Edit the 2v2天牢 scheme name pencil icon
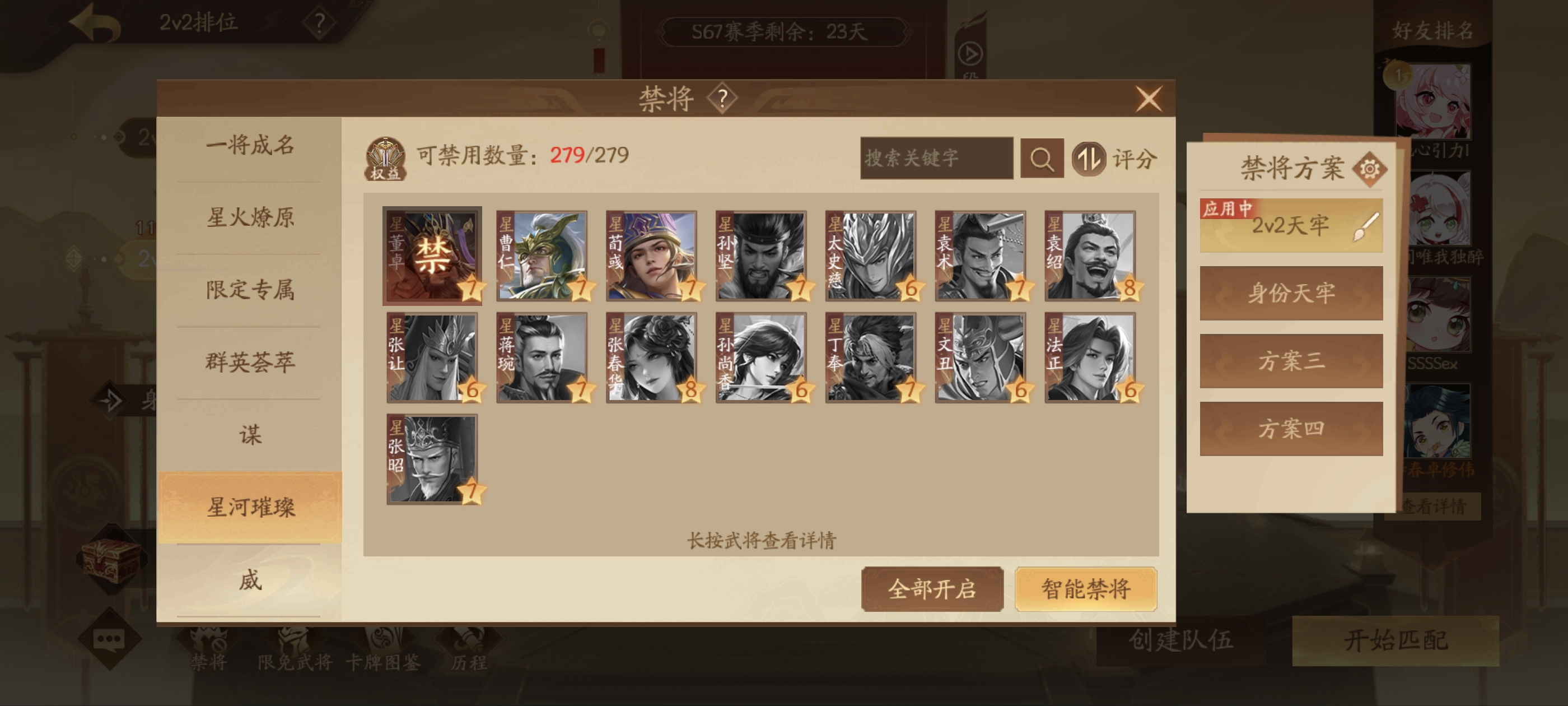The width and height of the screenshot is (1568, 706). [1366, 226]
